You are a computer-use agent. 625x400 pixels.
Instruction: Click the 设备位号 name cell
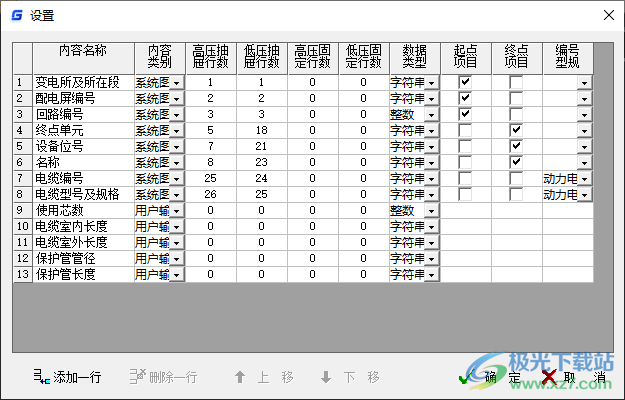(84, 146)
